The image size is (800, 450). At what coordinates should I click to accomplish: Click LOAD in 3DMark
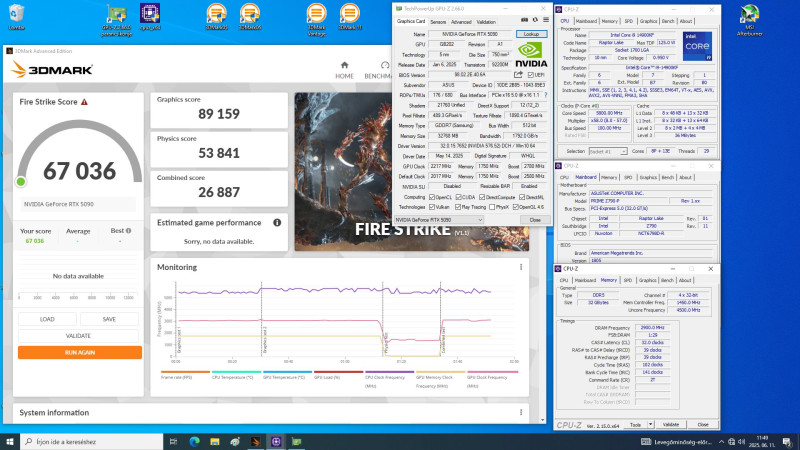click(x=47, y=319)
